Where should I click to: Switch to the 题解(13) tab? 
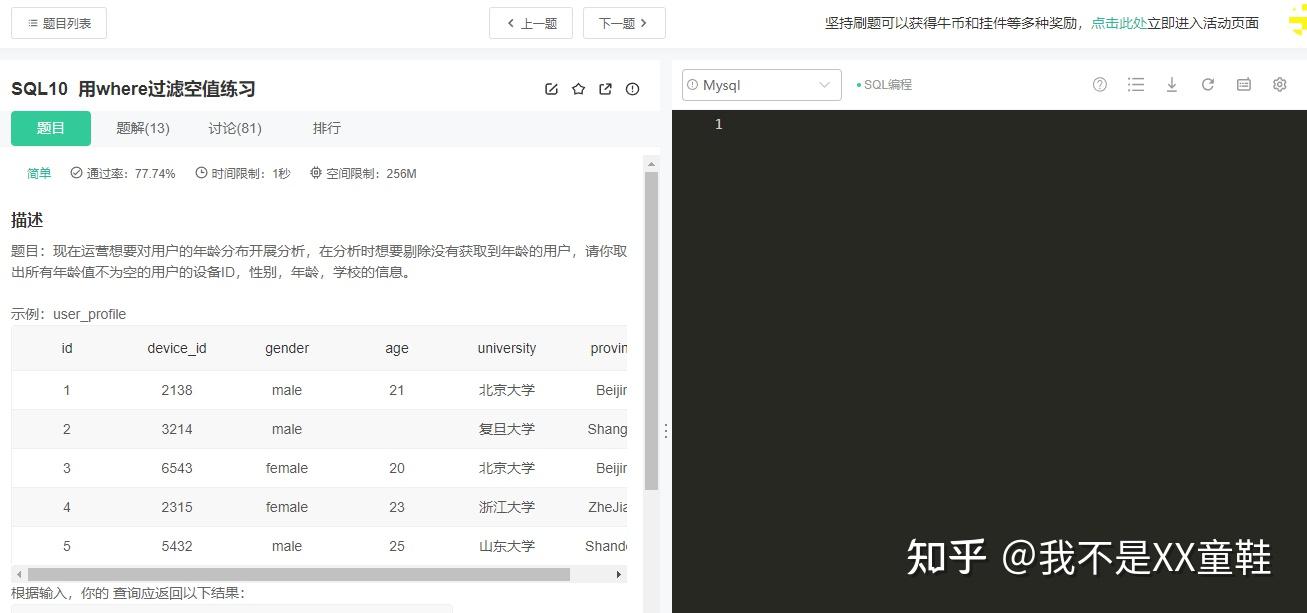point(143,128)
